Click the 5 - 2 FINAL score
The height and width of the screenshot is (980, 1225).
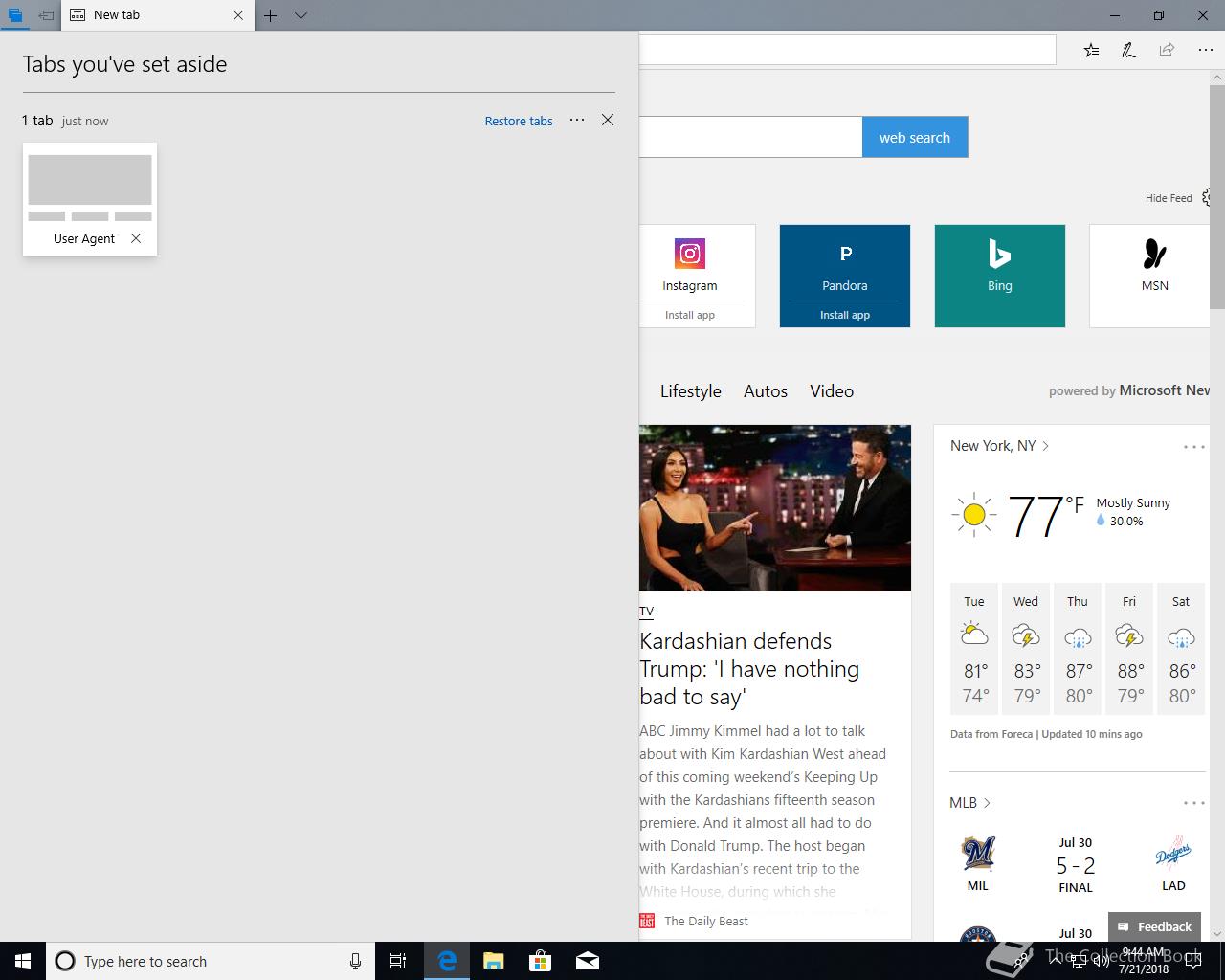[x=1076, y=875]
